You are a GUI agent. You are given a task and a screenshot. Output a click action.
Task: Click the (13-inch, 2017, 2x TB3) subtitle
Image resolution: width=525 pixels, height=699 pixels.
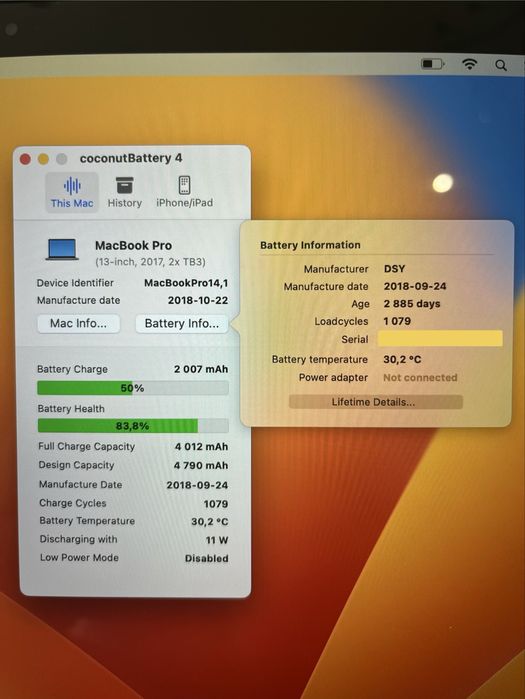[x=150, y=262]
